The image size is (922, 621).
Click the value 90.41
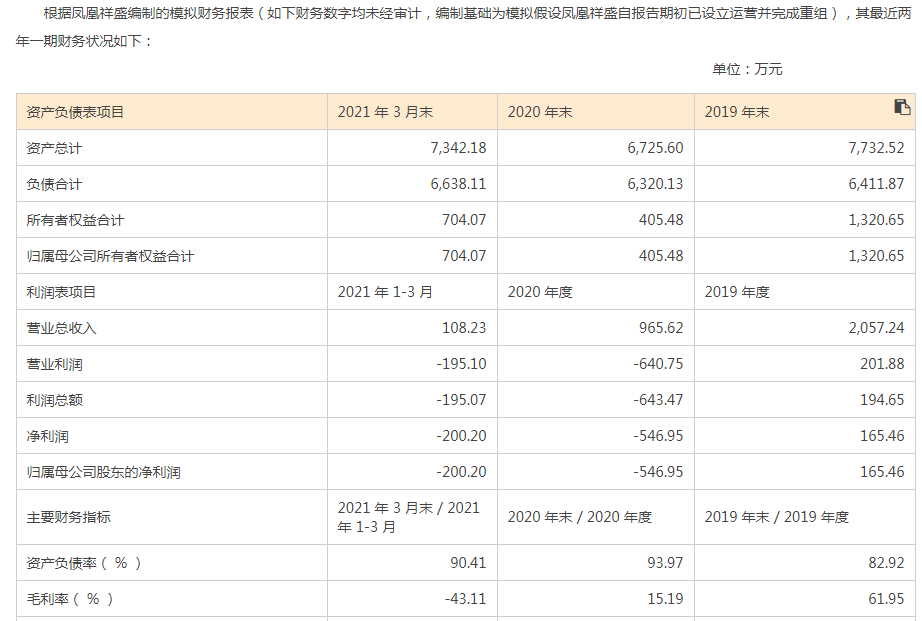point(468,563)
